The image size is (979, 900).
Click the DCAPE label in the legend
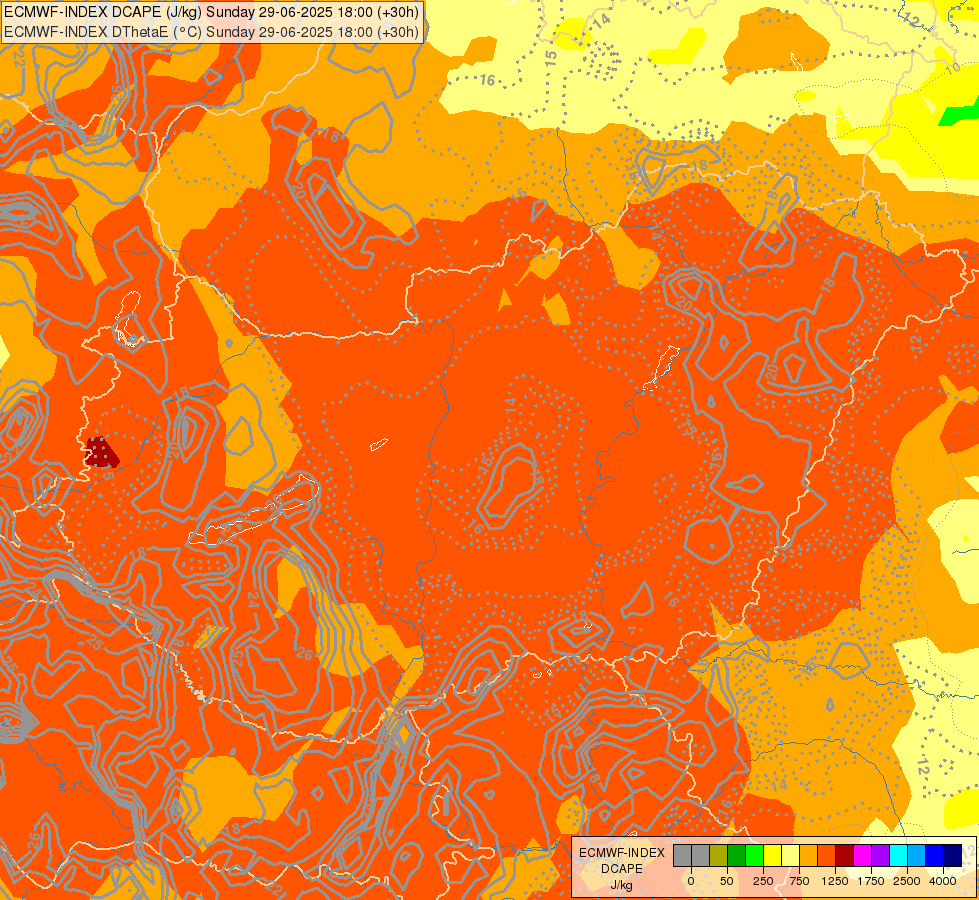pos(622,869)
